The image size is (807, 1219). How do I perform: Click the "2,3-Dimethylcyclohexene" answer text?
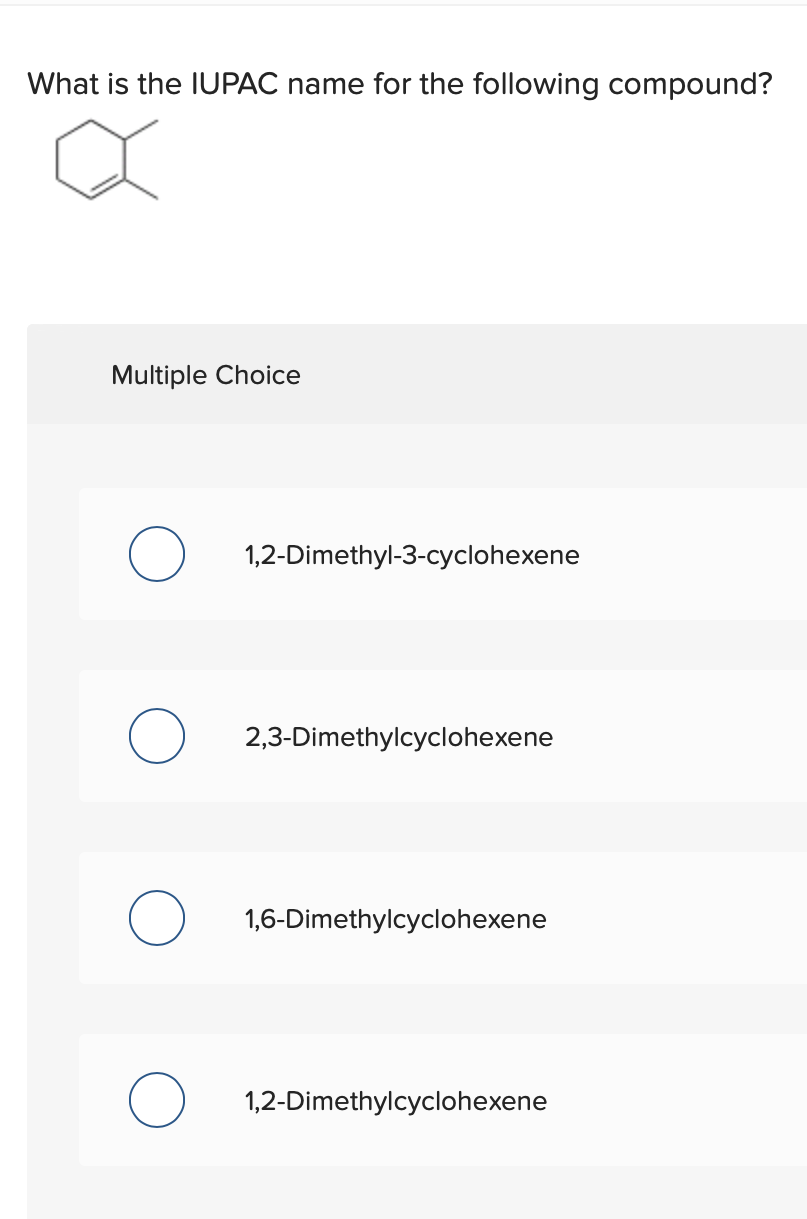tap(399, 737)
